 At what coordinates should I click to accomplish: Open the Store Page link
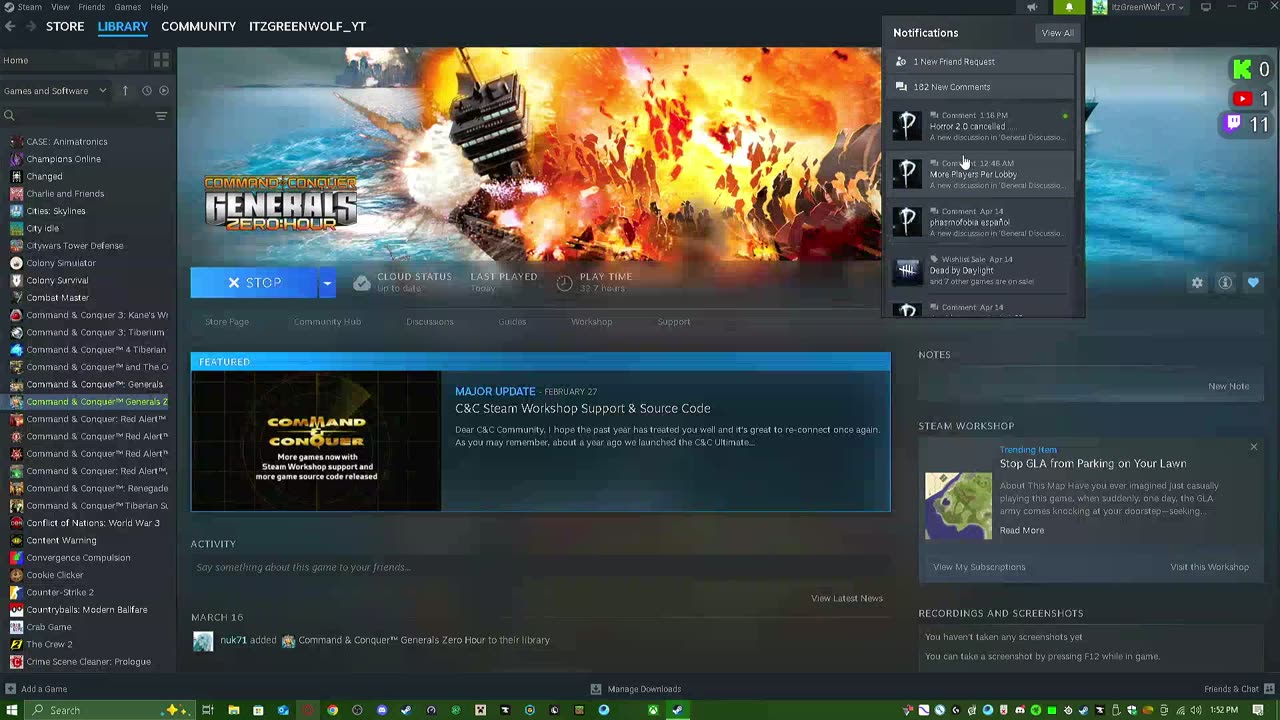coord(227,321)
